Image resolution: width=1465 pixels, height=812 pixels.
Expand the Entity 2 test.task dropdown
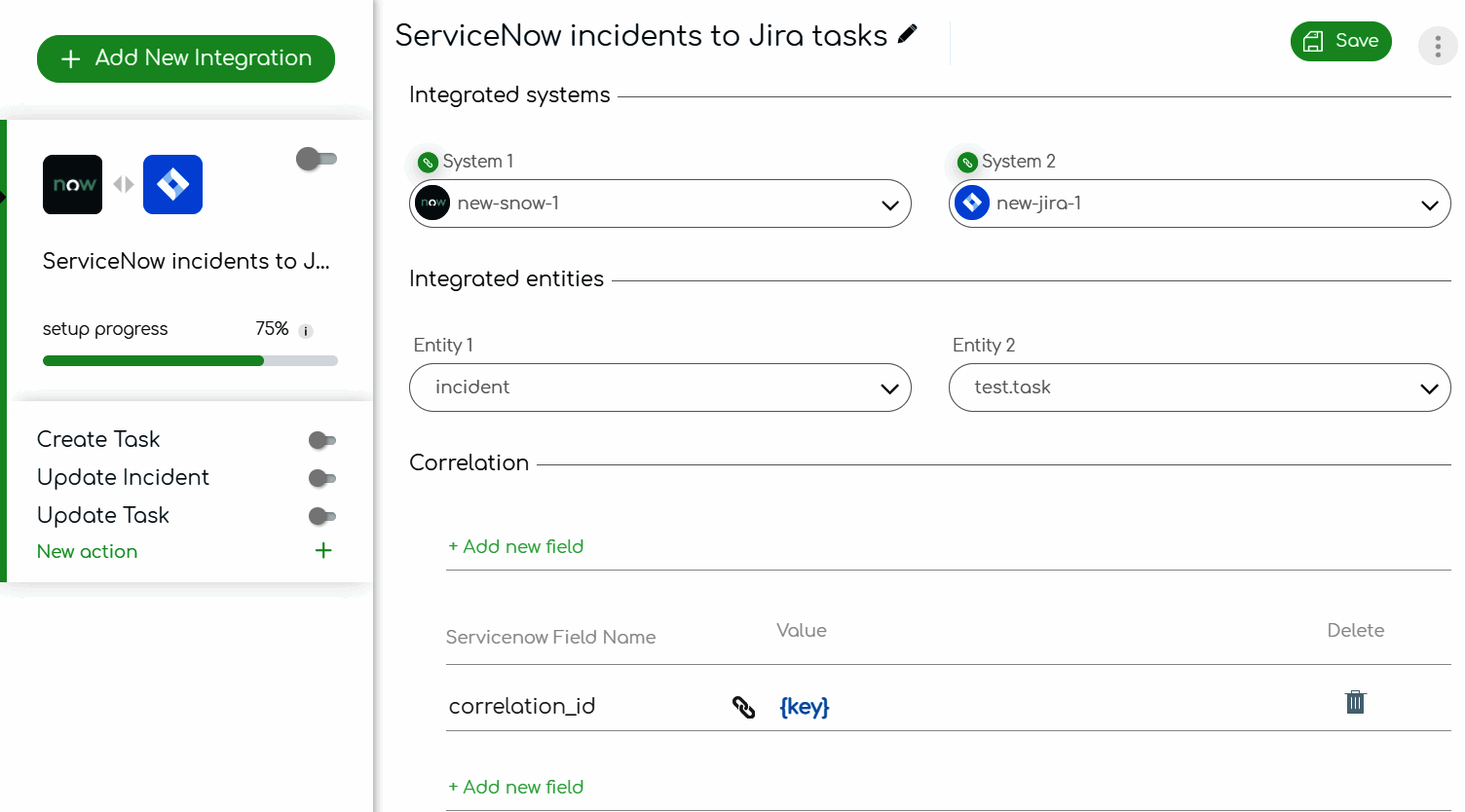[x=1199, y=388]
